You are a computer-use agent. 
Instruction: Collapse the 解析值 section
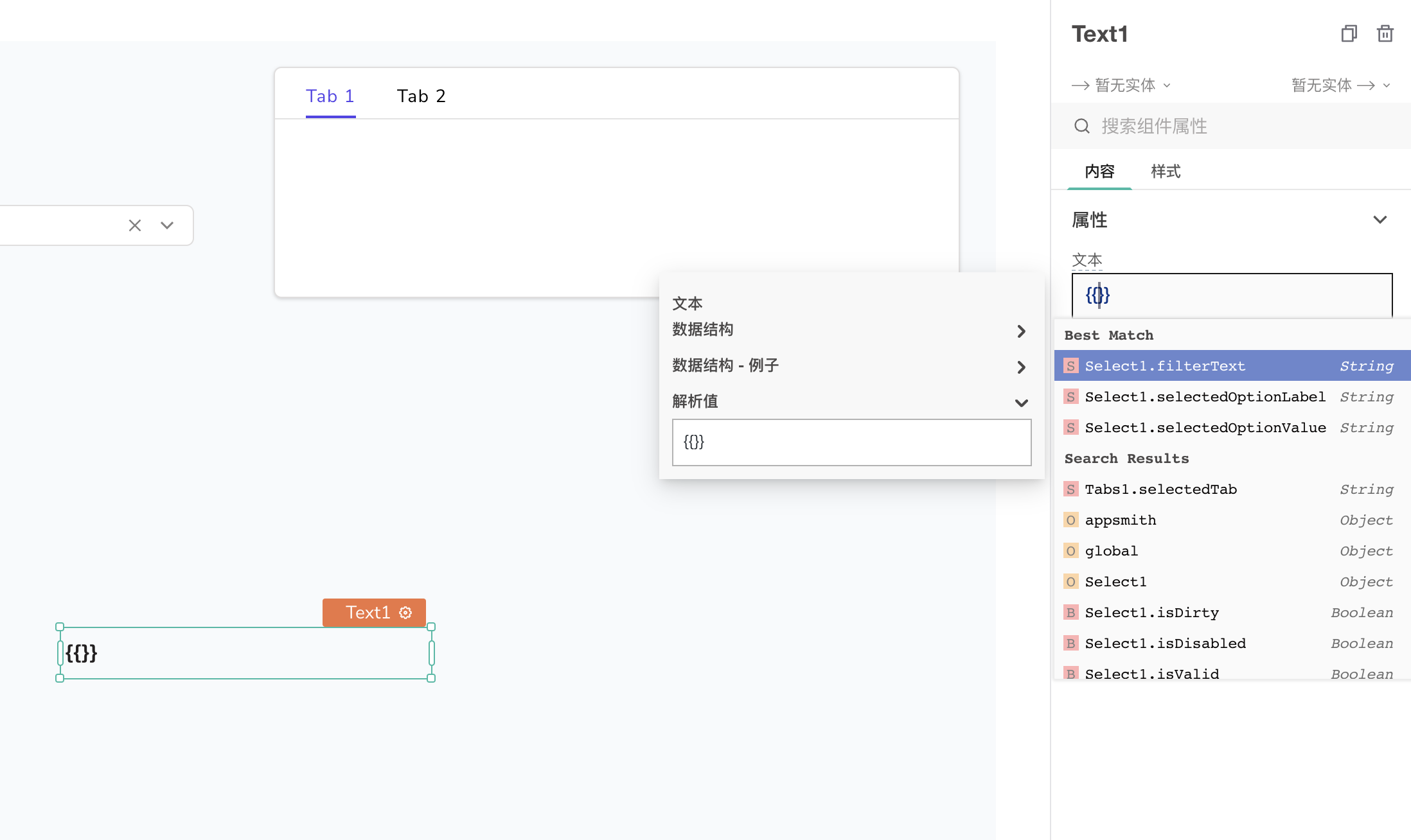tap(1021, 403)
